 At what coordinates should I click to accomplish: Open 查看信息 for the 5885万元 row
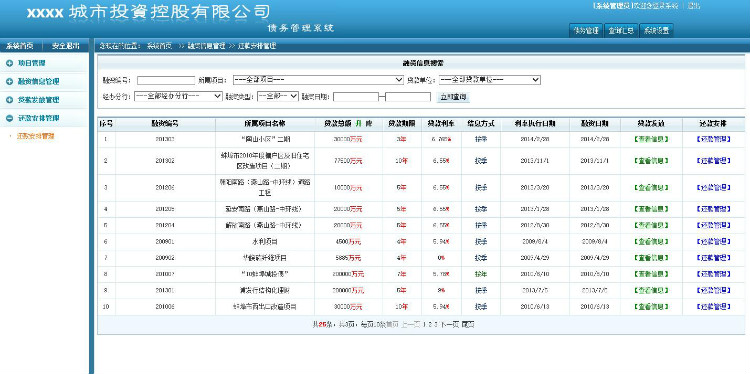[651, 258]
